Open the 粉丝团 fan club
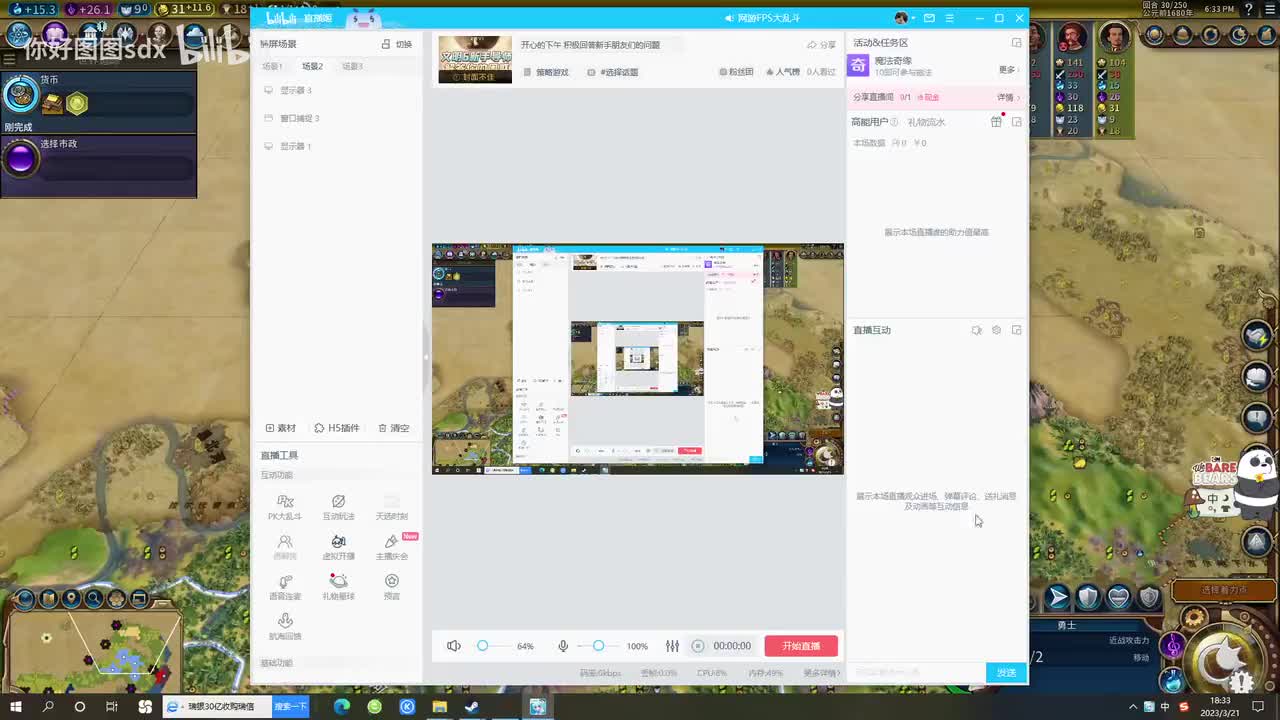Viewport: 1280px width, 720px height. coord(736,72)
